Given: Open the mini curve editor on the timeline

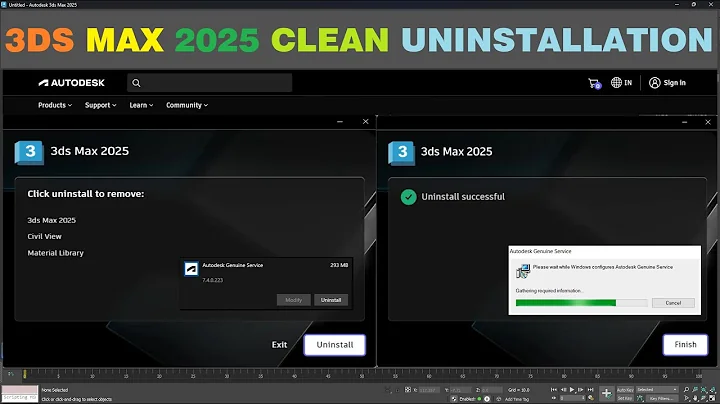Looking at the screenshot, I should click(x=11, y=374).
